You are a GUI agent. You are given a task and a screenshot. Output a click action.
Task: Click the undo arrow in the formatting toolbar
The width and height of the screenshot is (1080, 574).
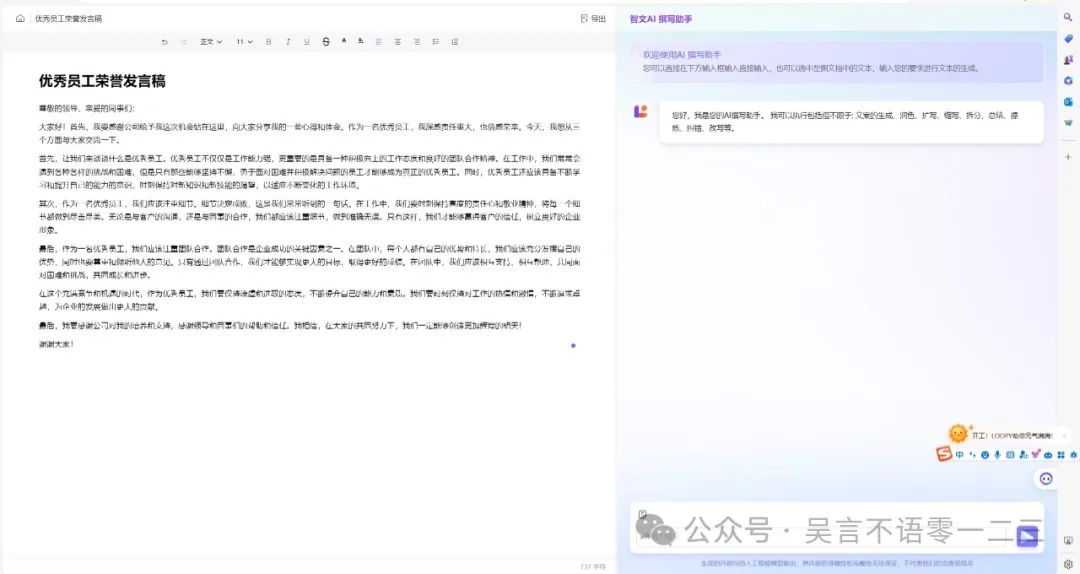coord(164,42)
